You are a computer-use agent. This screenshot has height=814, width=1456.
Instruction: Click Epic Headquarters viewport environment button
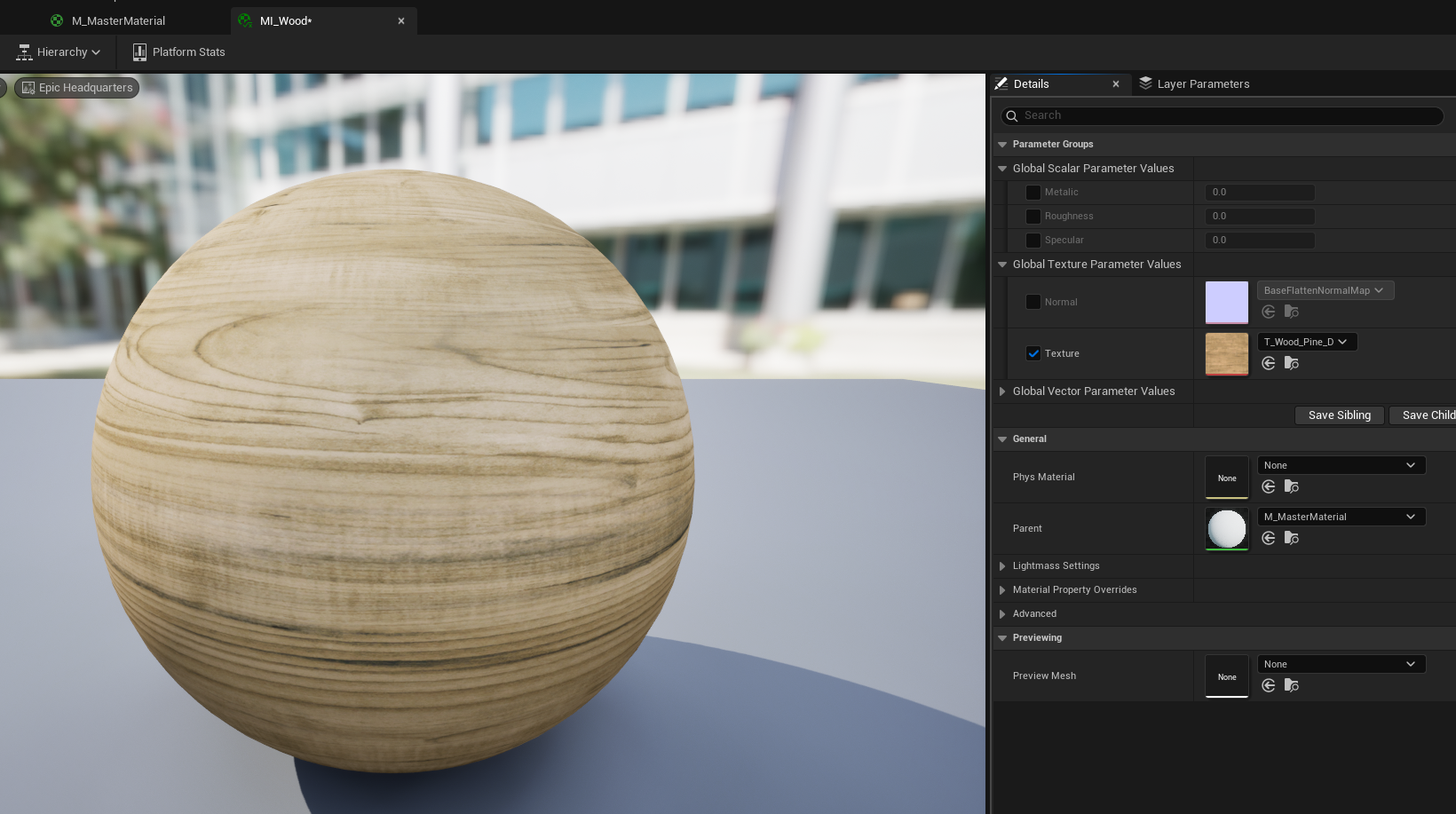coord(76,87)
